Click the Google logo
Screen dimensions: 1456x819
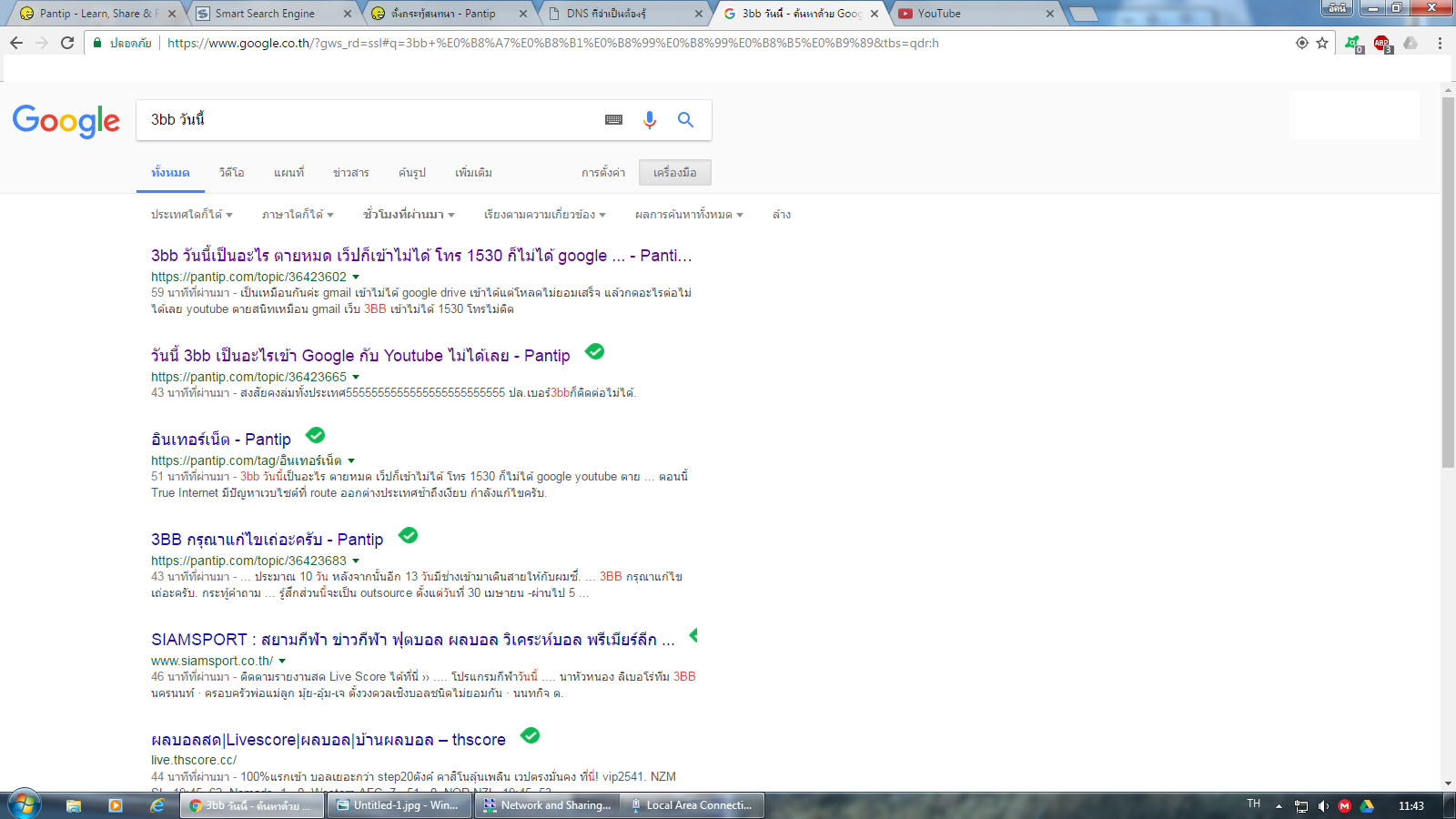[66, 120]
